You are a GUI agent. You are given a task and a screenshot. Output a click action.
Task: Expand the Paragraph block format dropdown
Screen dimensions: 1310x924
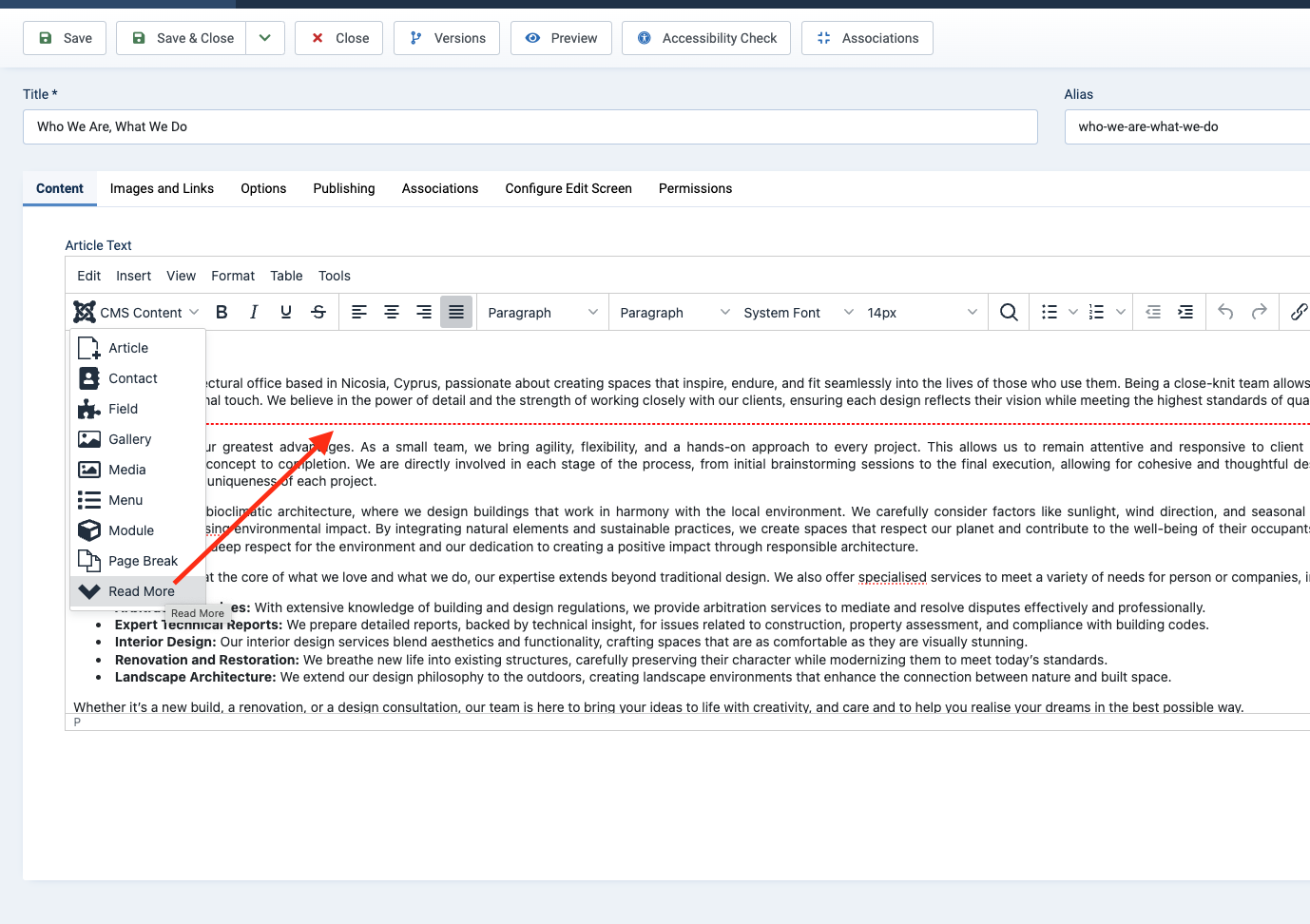[x=542, y=312]
